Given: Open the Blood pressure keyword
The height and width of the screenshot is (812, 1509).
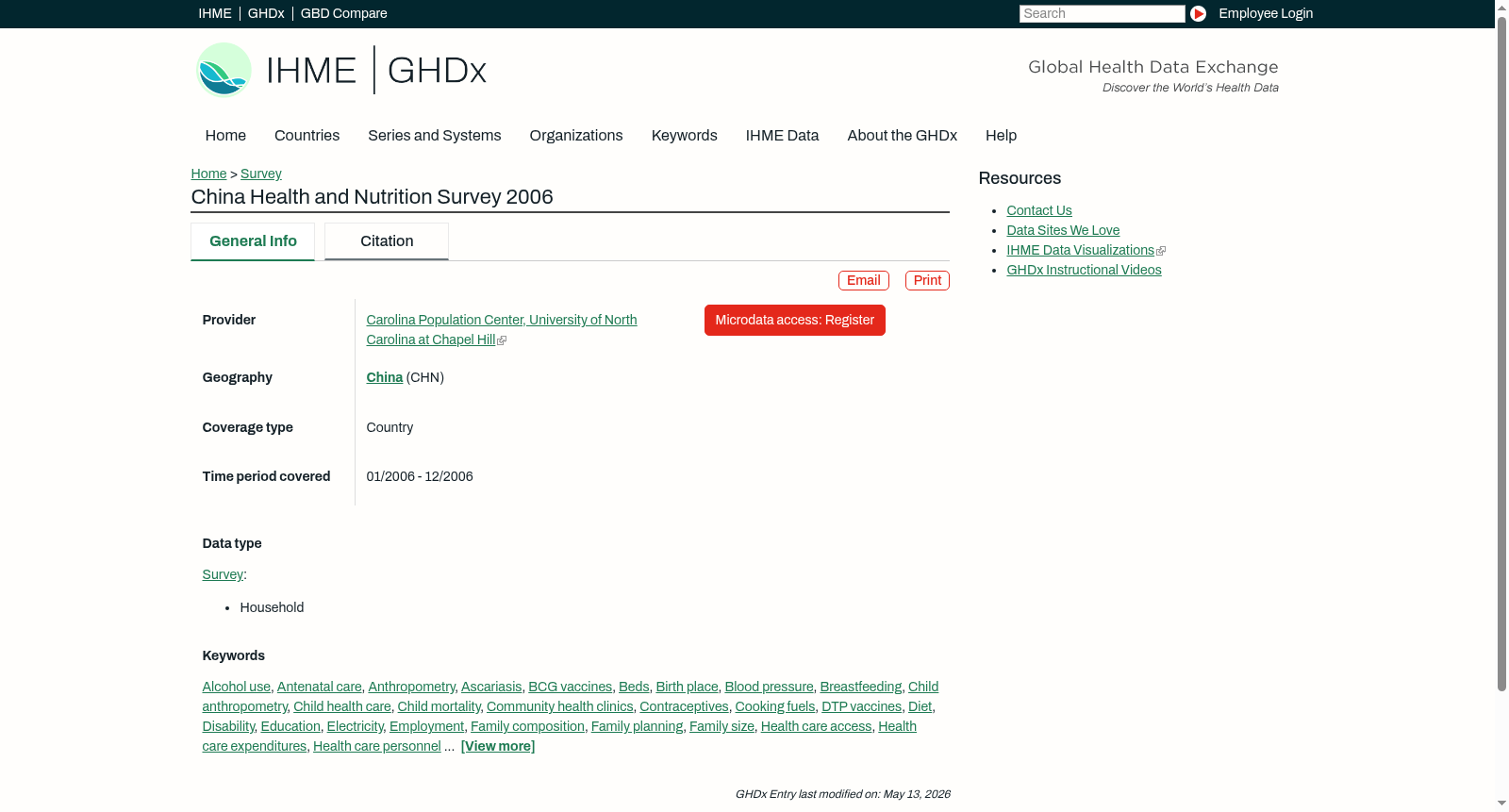Looking at the screenshot, I should (770, 687).
